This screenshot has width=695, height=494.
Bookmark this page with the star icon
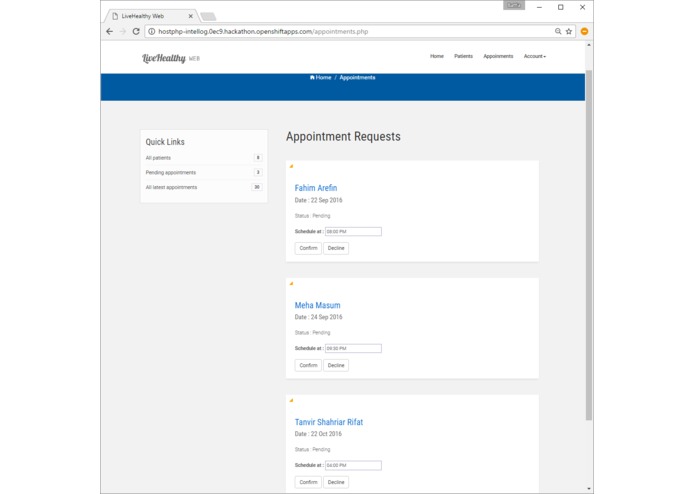point(569,31)
